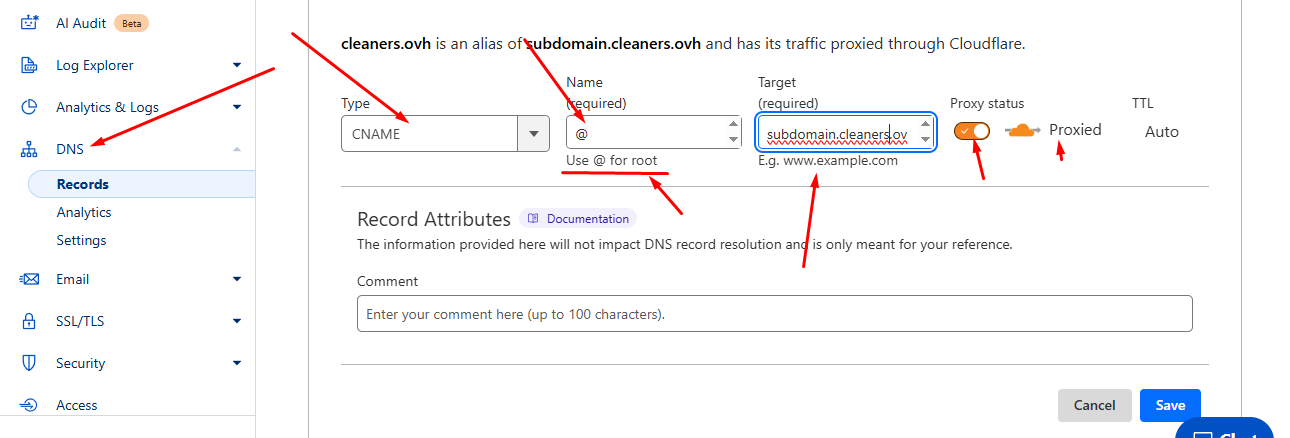Open Log Explorer in sidebar
Screen dimensions: 1290x438
pos(95,65)
